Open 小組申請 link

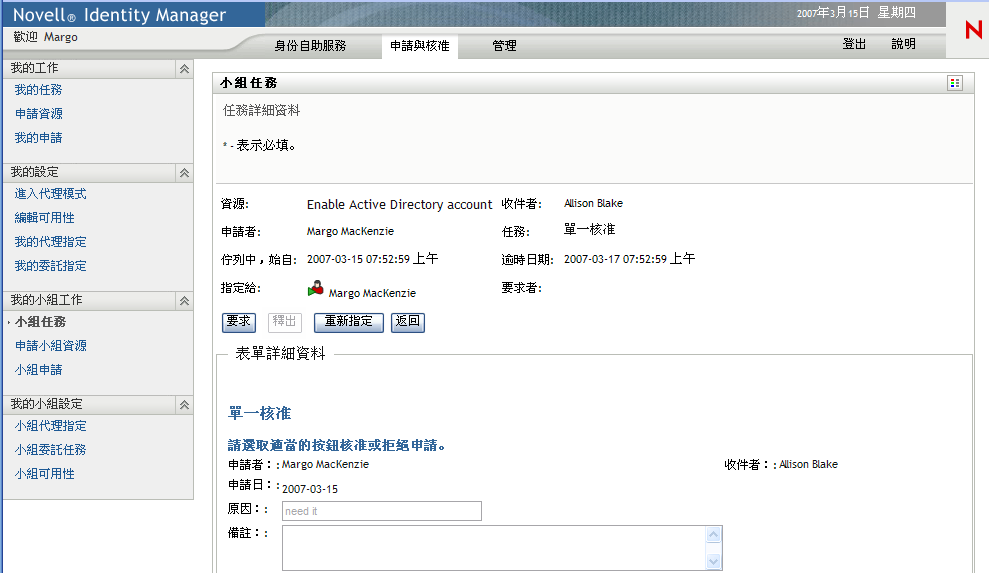[38, 370]
